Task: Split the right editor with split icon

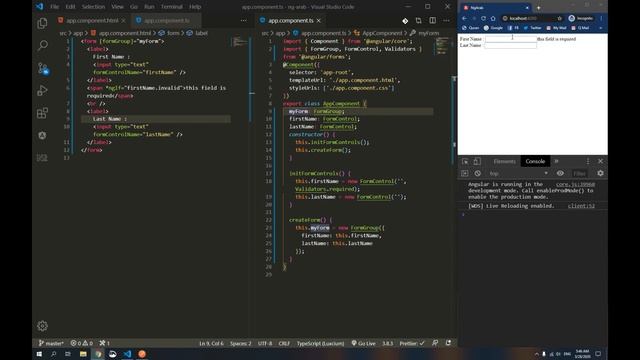Action: click(x=432, y=20)
